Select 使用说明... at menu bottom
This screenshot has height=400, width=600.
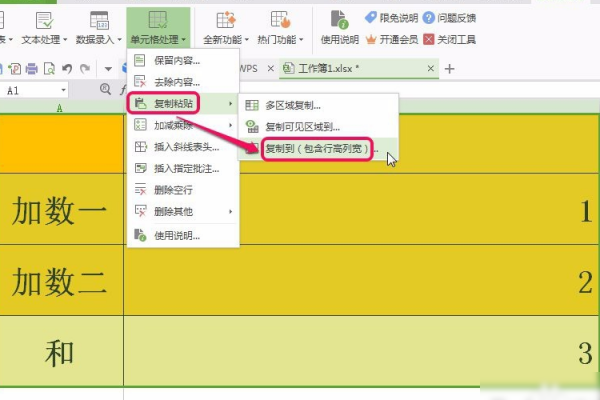click(183, 235)
